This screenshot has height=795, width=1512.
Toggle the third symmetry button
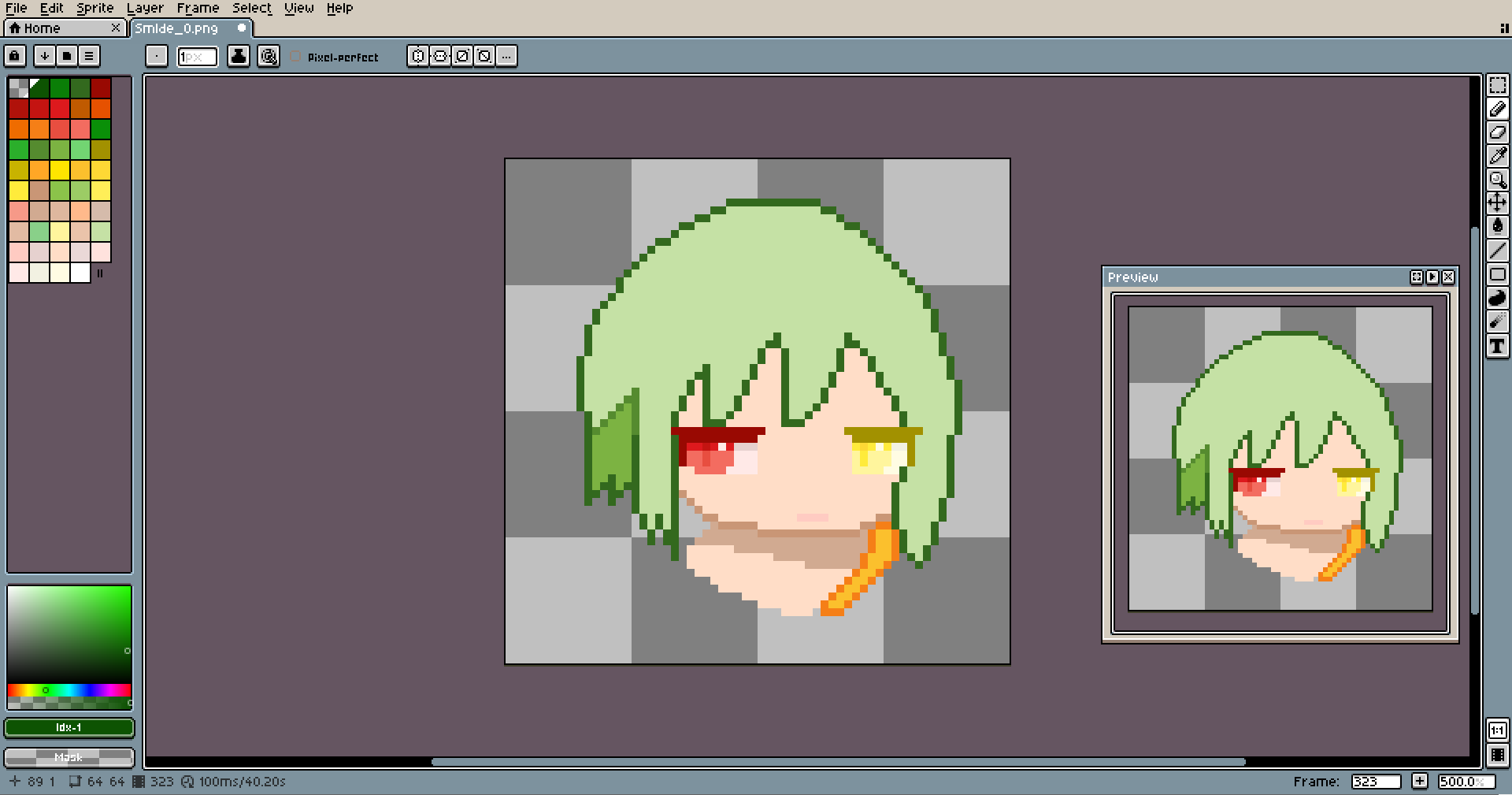click(x=462, y=56)
